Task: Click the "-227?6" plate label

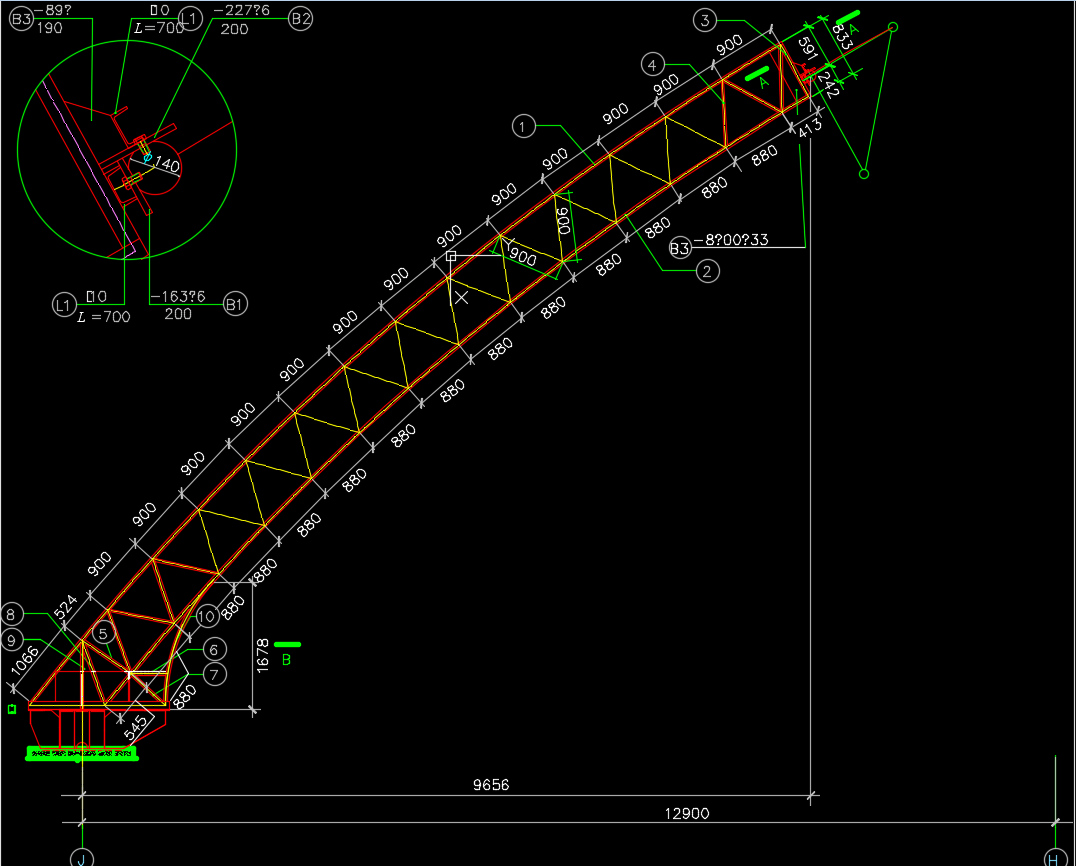Action: click(x=242, y=10)
